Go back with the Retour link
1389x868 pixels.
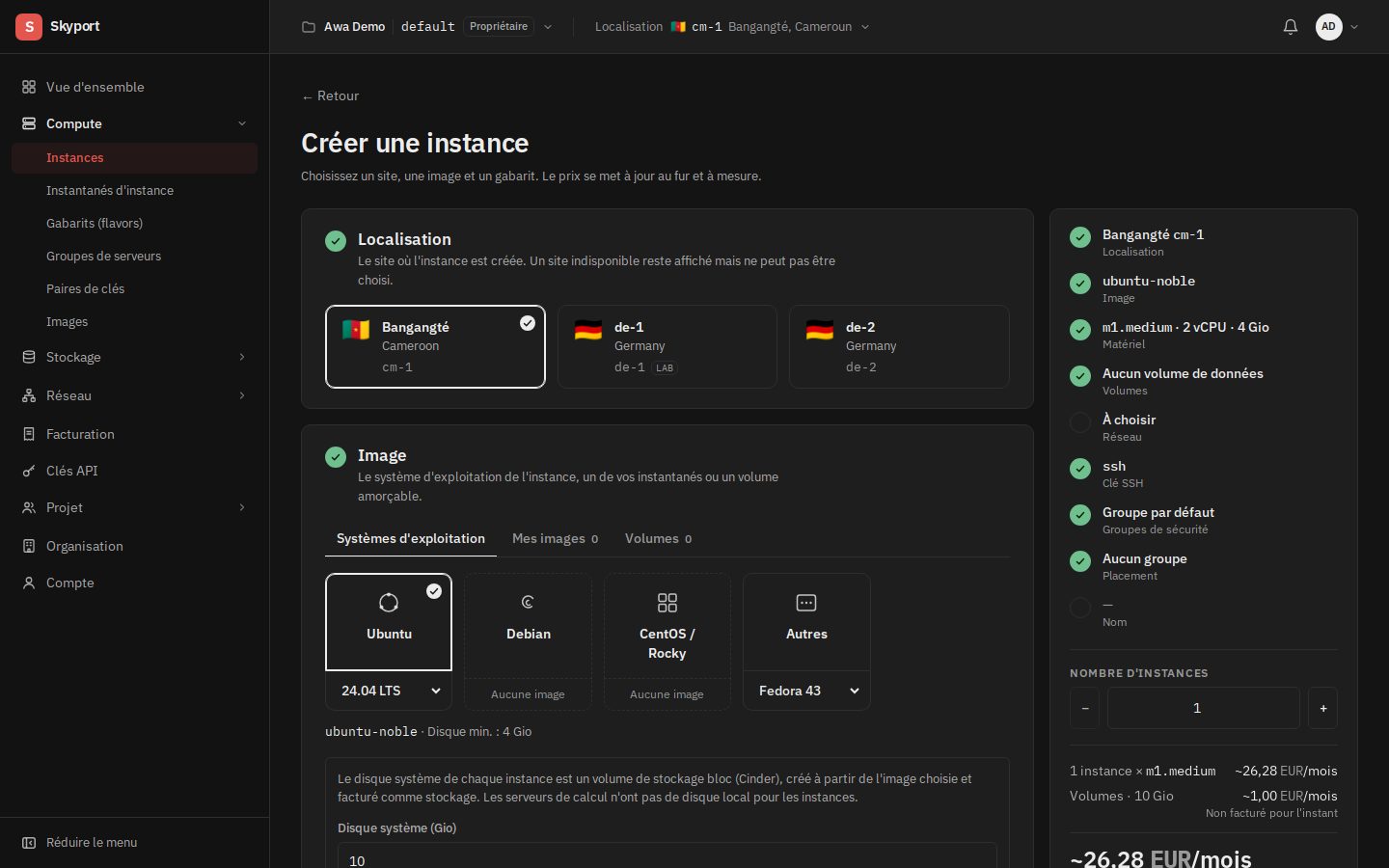tap(330, 95)
